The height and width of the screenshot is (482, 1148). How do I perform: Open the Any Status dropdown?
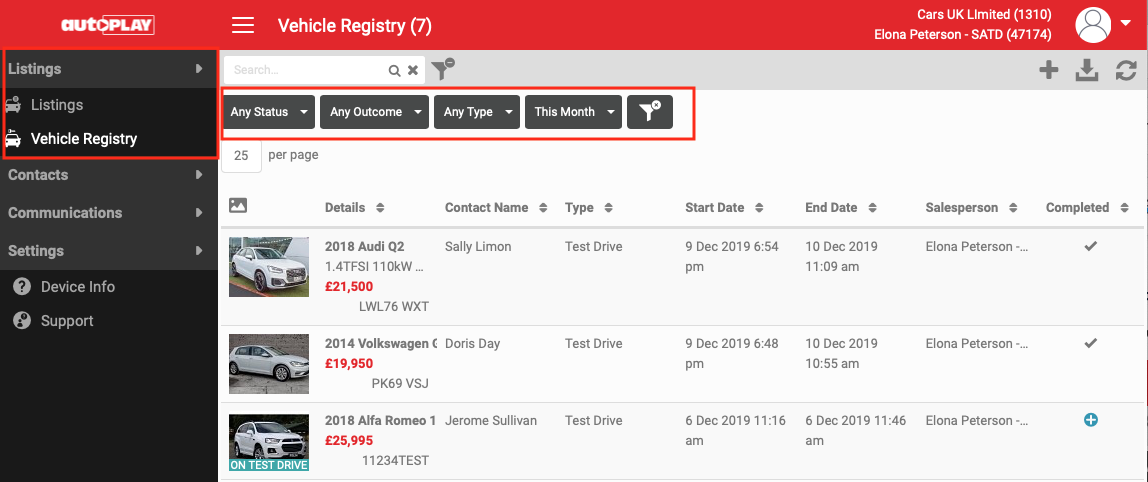click(269, 112)
